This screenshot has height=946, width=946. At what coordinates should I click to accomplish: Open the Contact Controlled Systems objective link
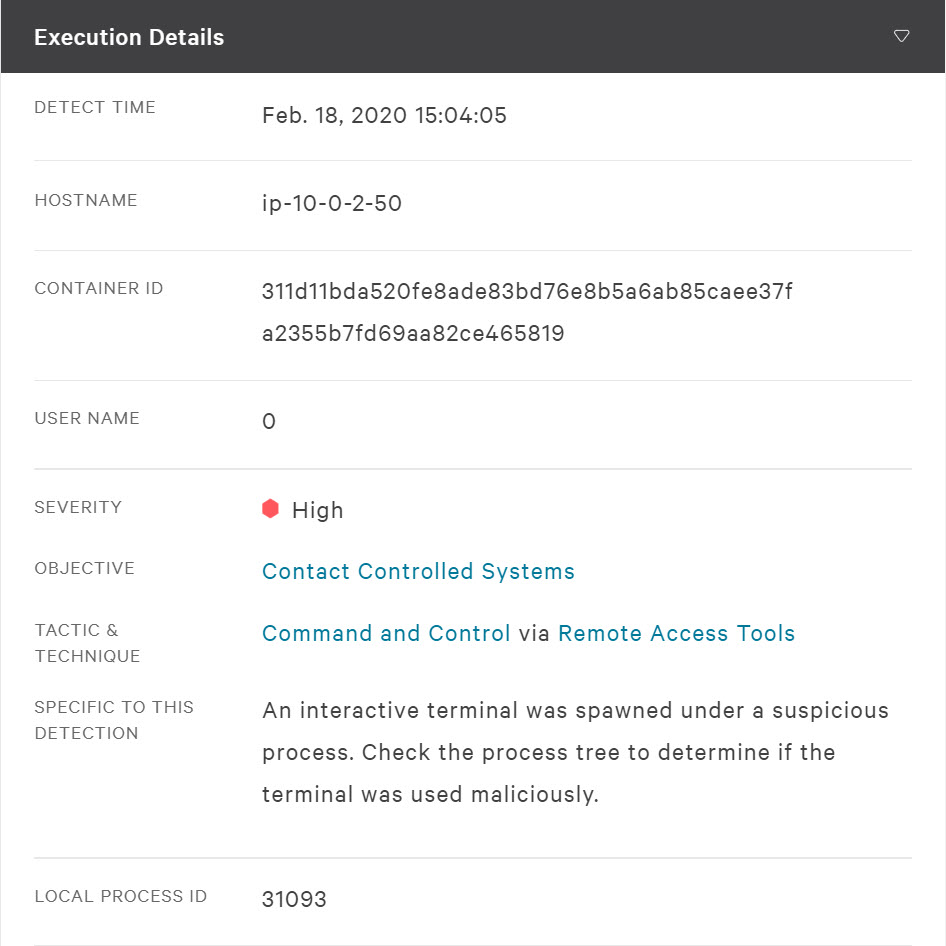tap(418, 571)
